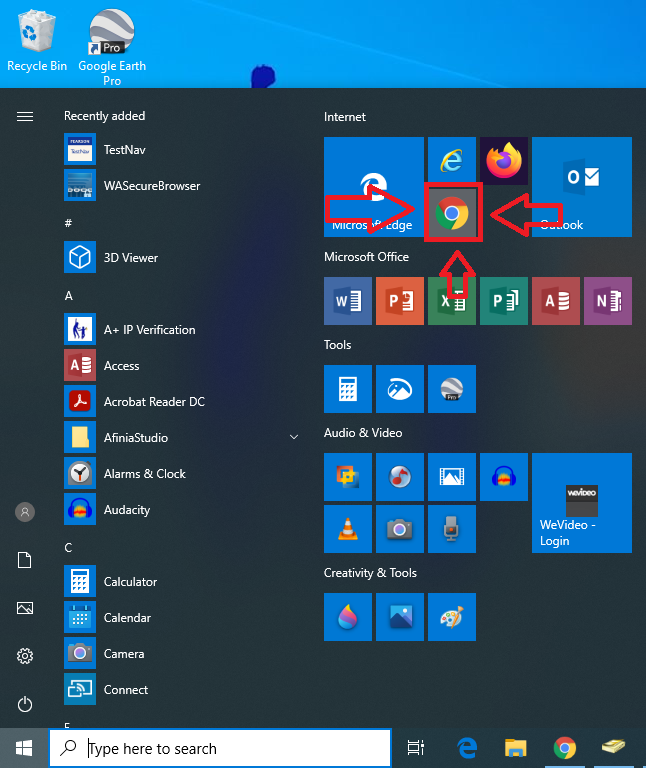This screenshot has width=646, height=768.
Task: Open the Google Chrome tile in Internet group
Action: click(x=453, y=213)
